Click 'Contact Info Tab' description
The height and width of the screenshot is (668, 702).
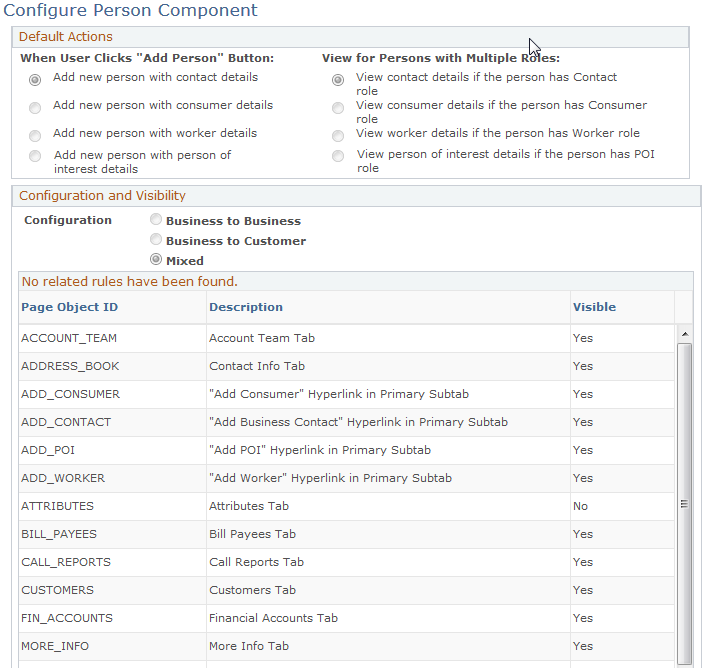[257, 366]
